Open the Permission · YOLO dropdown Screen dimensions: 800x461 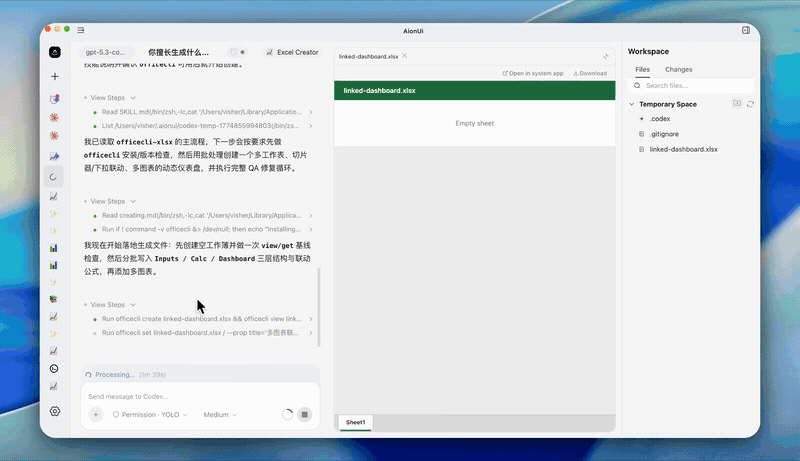point(149,415)
